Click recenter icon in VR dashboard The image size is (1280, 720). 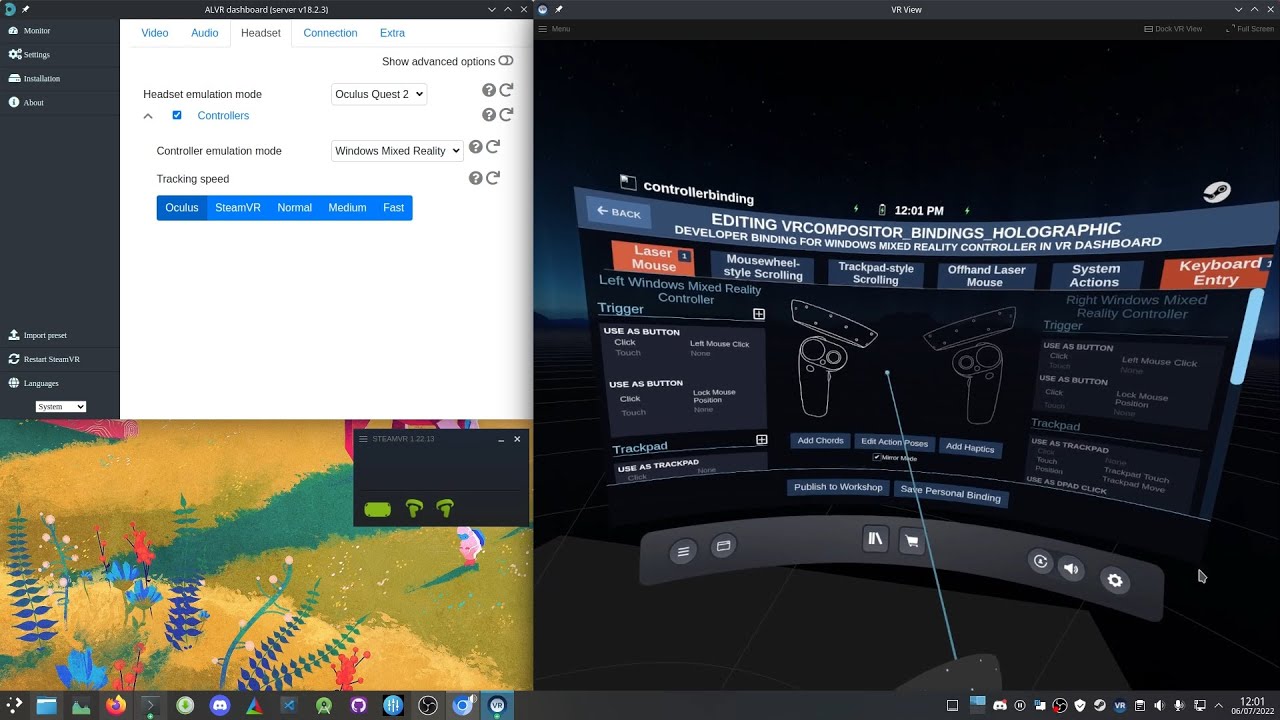1040,561
